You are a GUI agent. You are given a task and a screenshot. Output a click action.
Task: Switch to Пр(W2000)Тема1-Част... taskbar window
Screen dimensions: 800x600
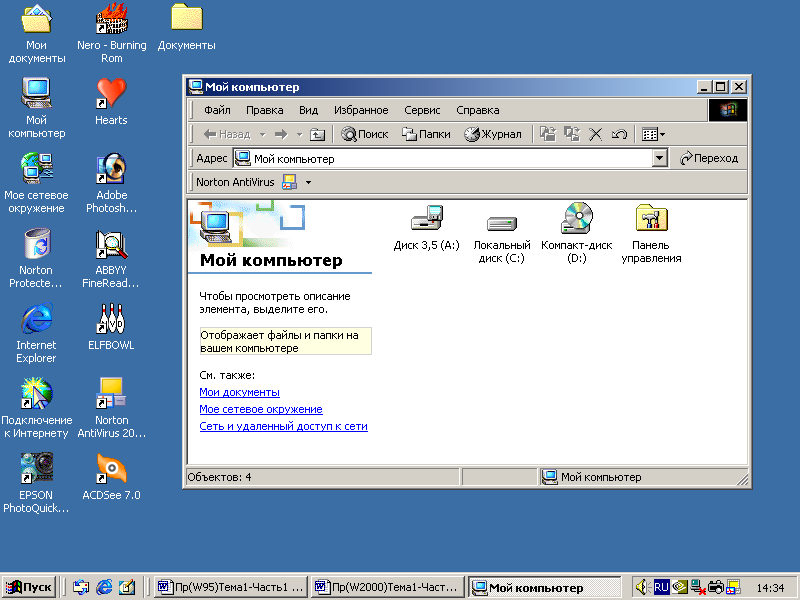click(388, 587)
